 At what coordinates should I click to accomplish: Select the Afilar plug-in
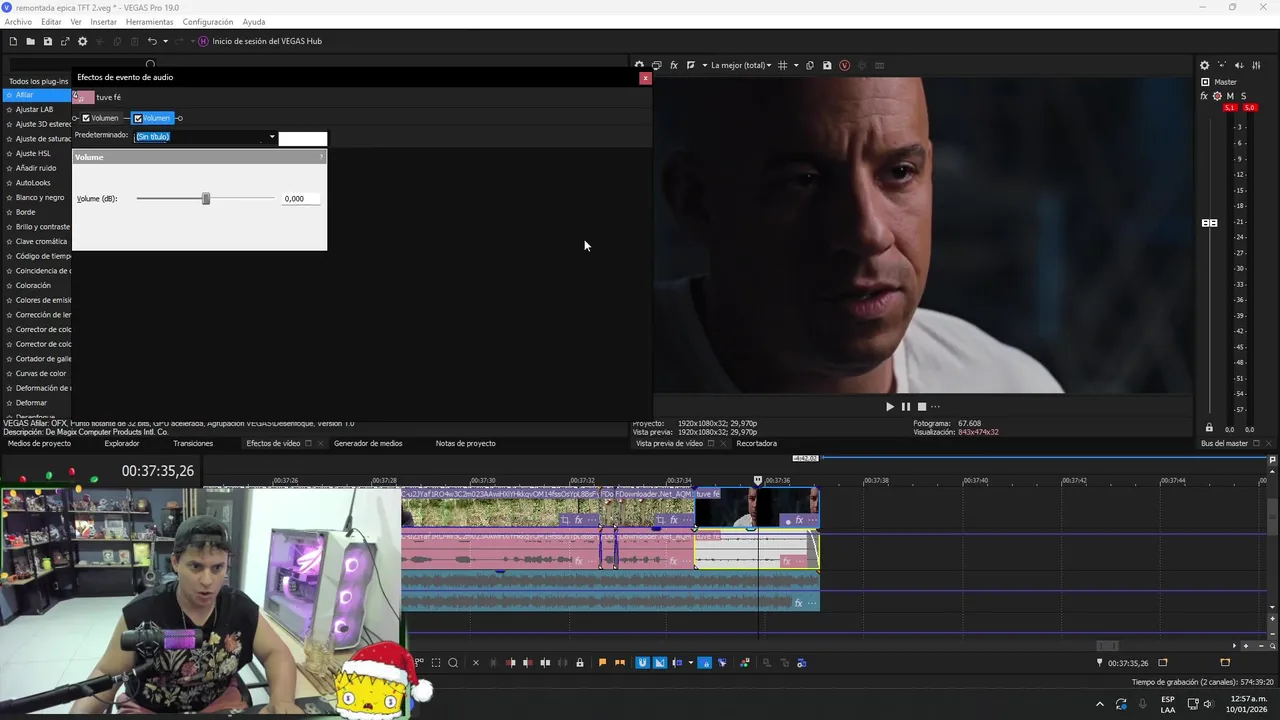click(x=36, y=95)
